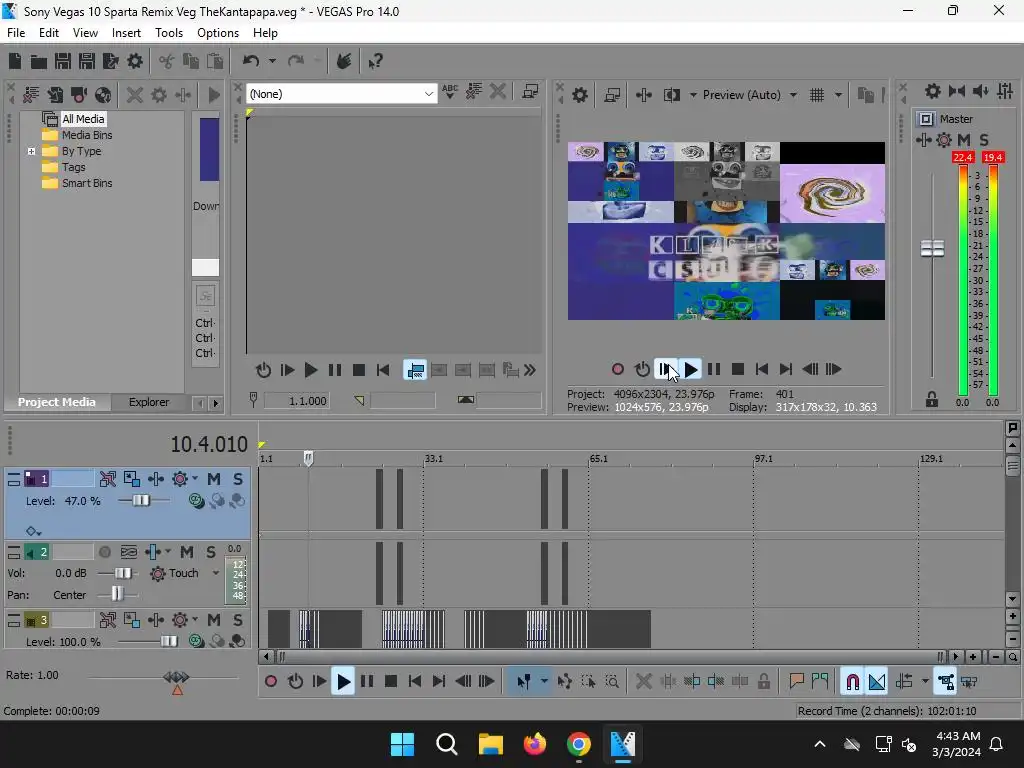Viewport: 1024px width, 768px height.
Task: Adjust track 2 Vol slider
Action: pyautogui.click(x=123, y=573)
